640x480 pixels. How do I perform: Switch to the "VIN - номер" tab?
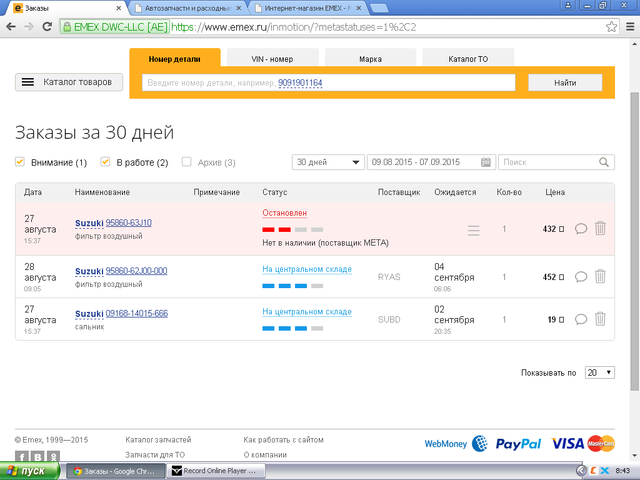[272, 59]
